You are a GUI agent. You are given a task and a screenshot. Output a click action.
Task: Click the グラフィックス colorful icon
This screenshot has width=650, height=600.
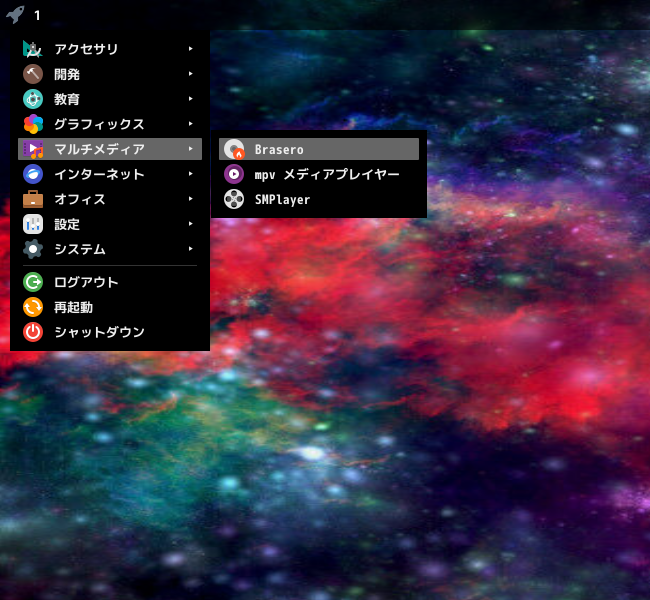[x=33, y=124]
